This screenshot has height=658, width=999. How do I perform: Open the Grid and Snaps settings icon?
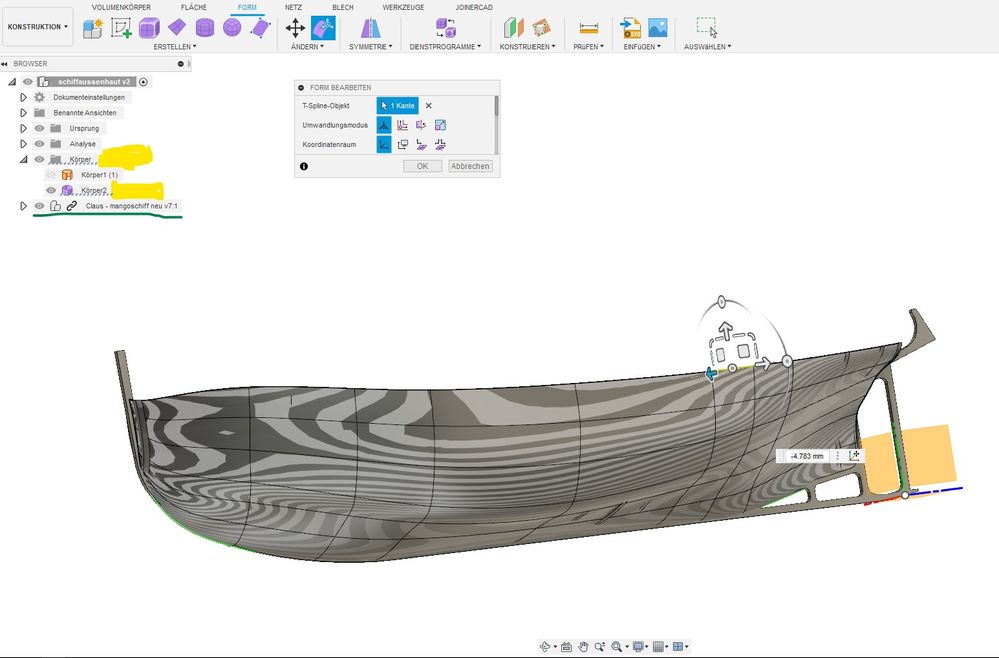point(659,647)
